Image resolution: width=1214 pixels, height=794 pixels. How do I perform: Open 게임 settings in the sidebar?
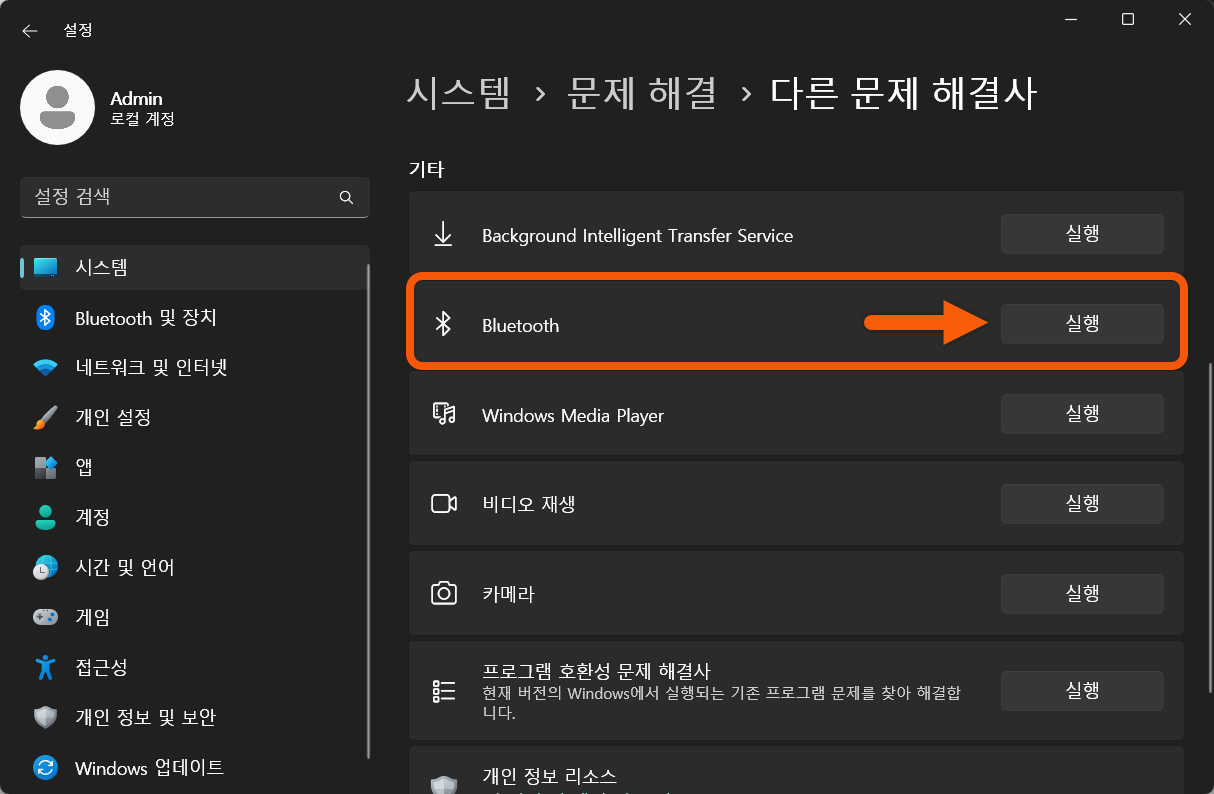[194, 617]
